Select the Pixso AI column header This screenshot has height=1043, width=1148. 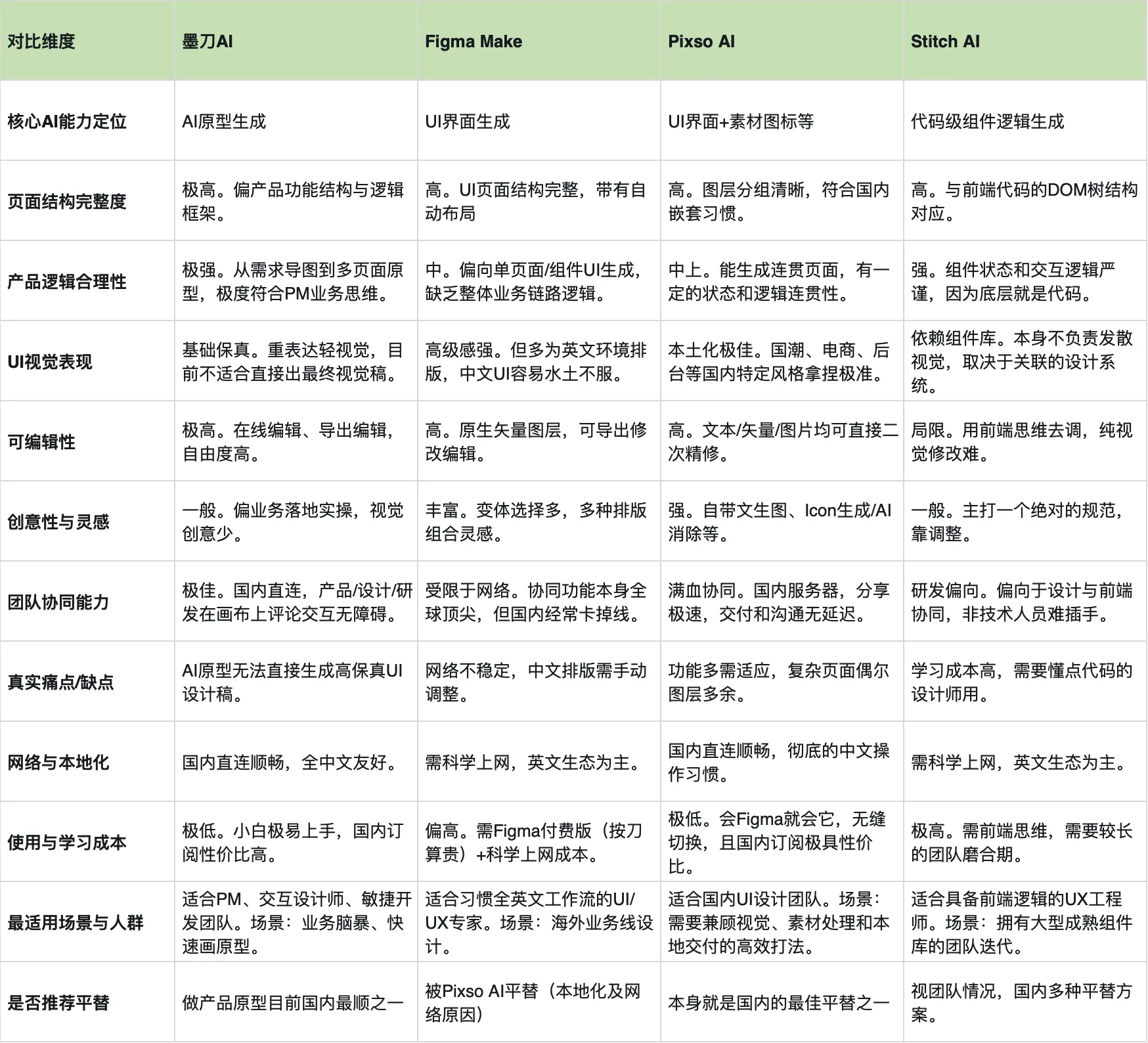782,41
